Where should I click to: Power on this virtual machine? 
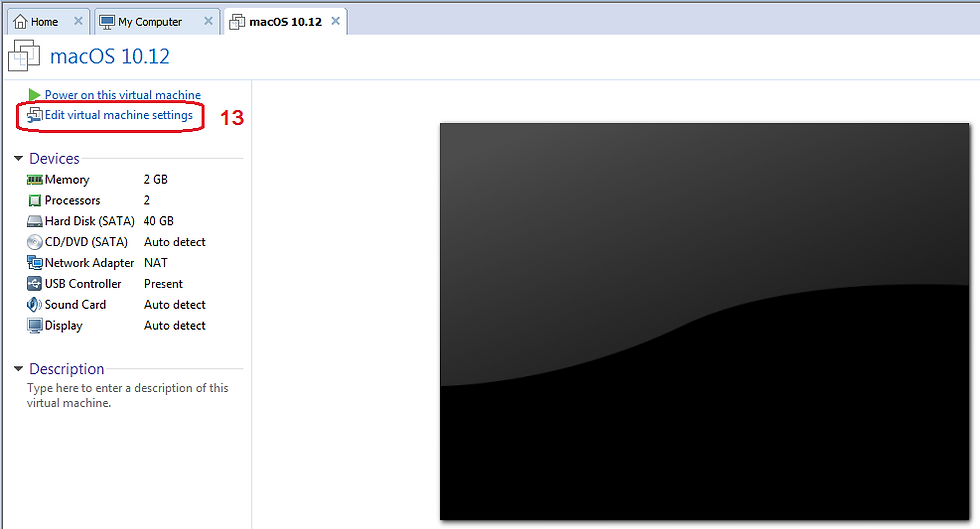122,95
